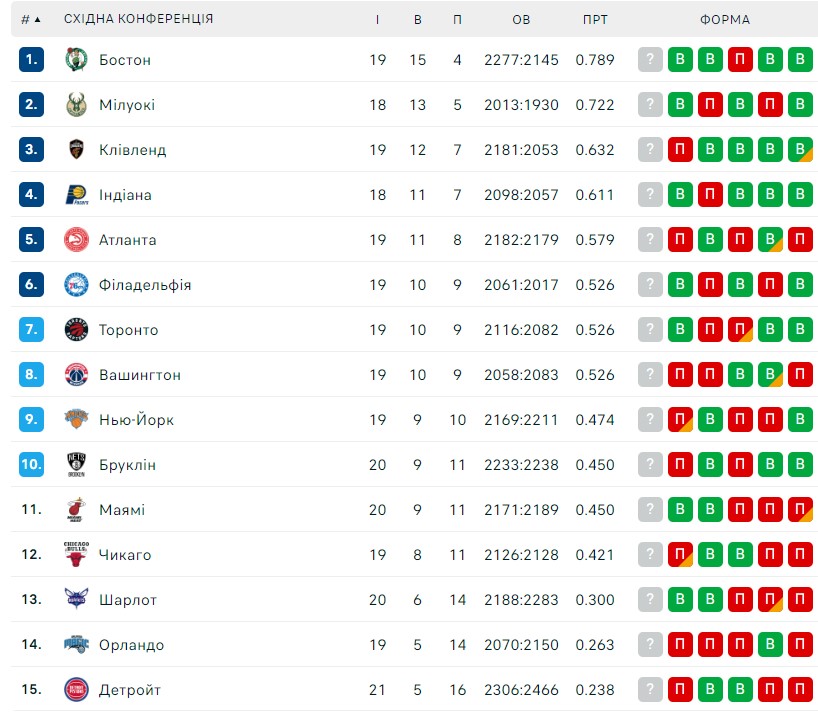Click the ФОРМА column header
818x712 pixels.
pyautogui.click(x=725, y=20)
